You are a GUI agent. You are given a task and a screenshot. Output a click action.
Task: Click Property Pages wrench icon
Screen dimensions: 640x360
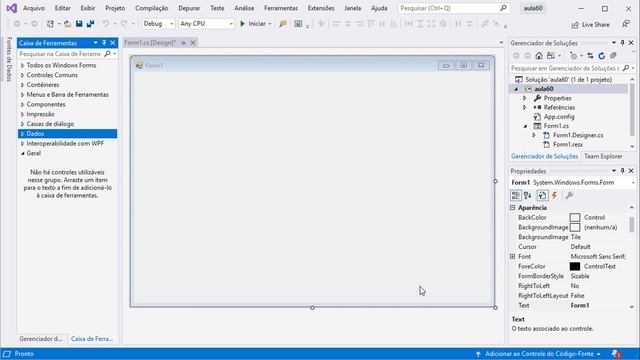(569, 196)
